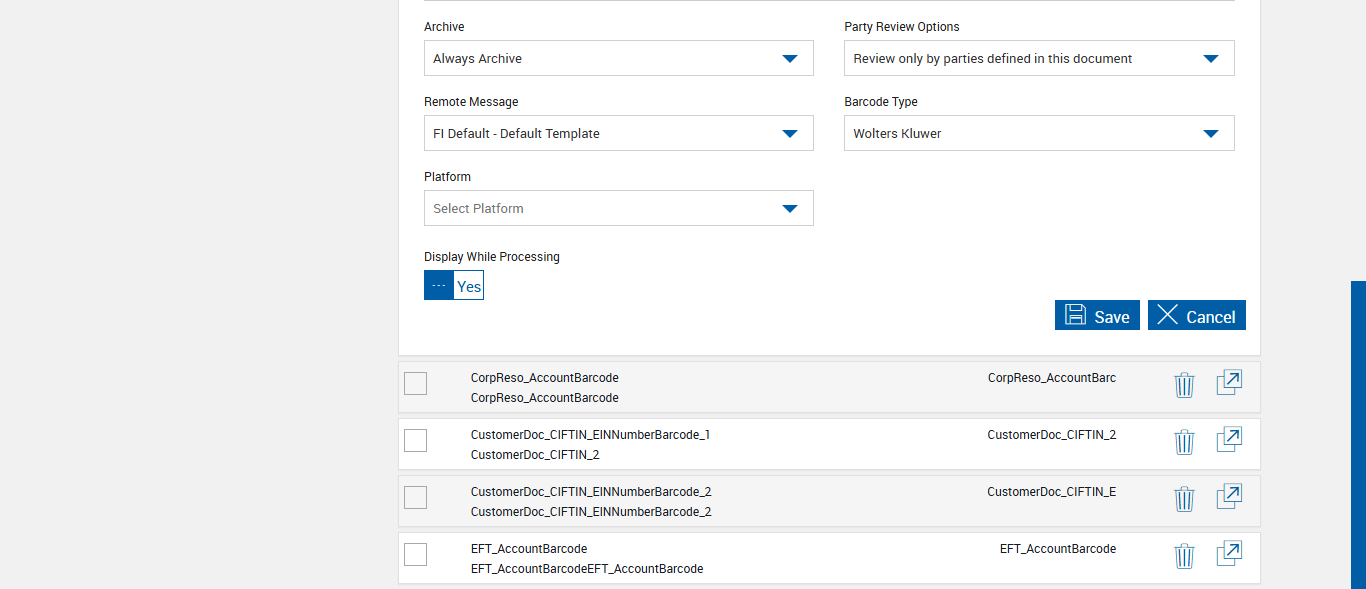
Task: Expand the Remote Message dropdown
Action: 618,133
